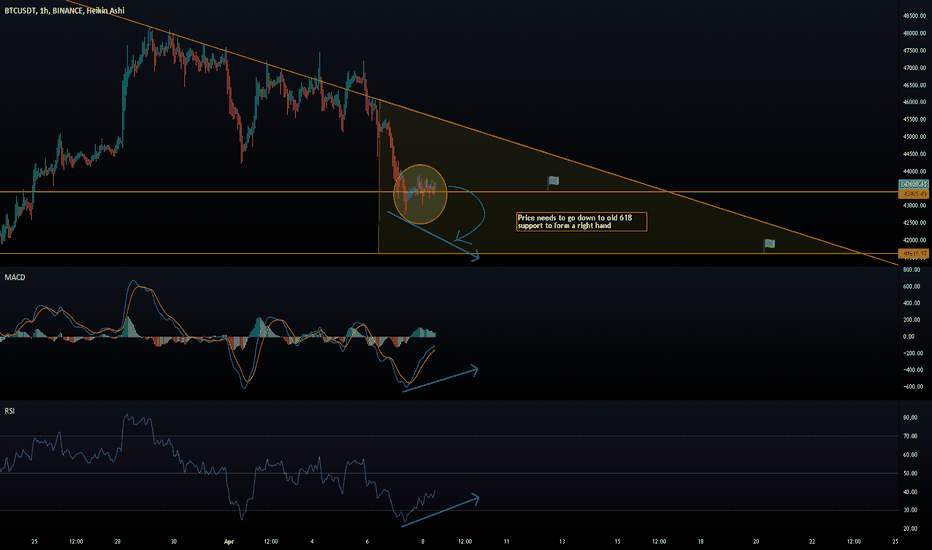
Task: Click the 20 date label on time axis
Action: click(756, 542)
